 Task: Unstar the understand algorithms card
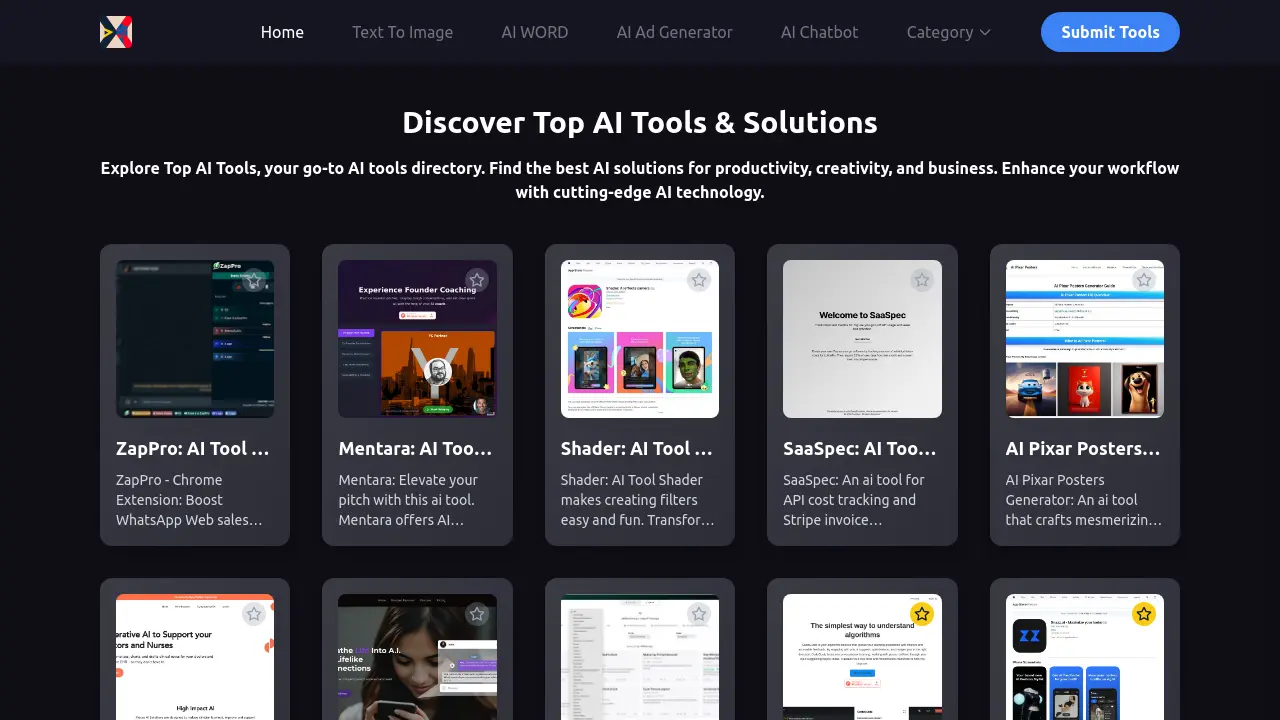click(x=922, y=614)
